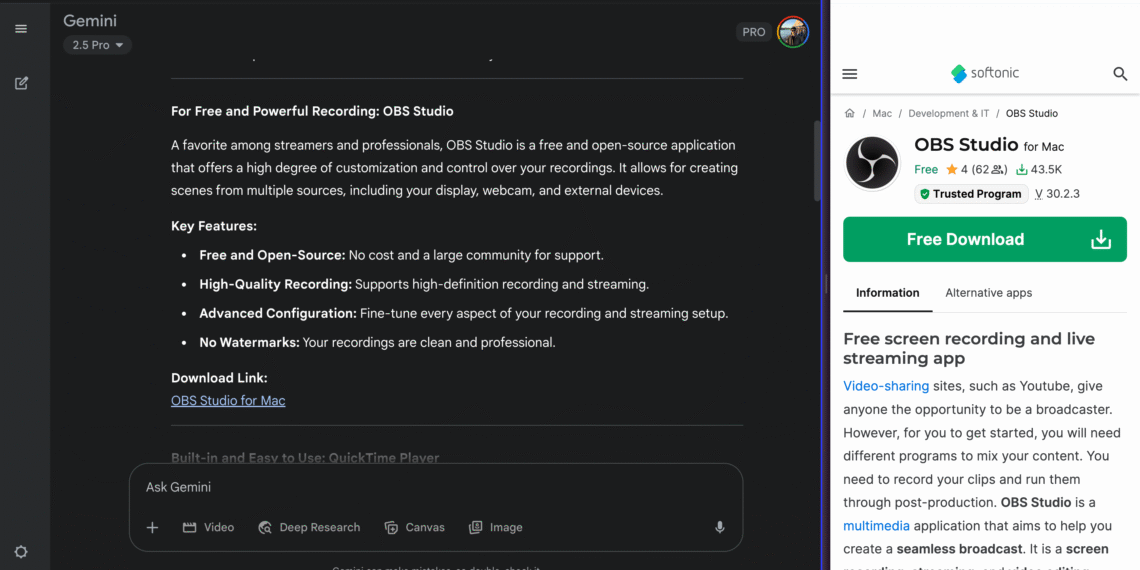
Task: Open the 2.5 Pro model dropdown
Action: pyautogui.click(x=97, y=45)
